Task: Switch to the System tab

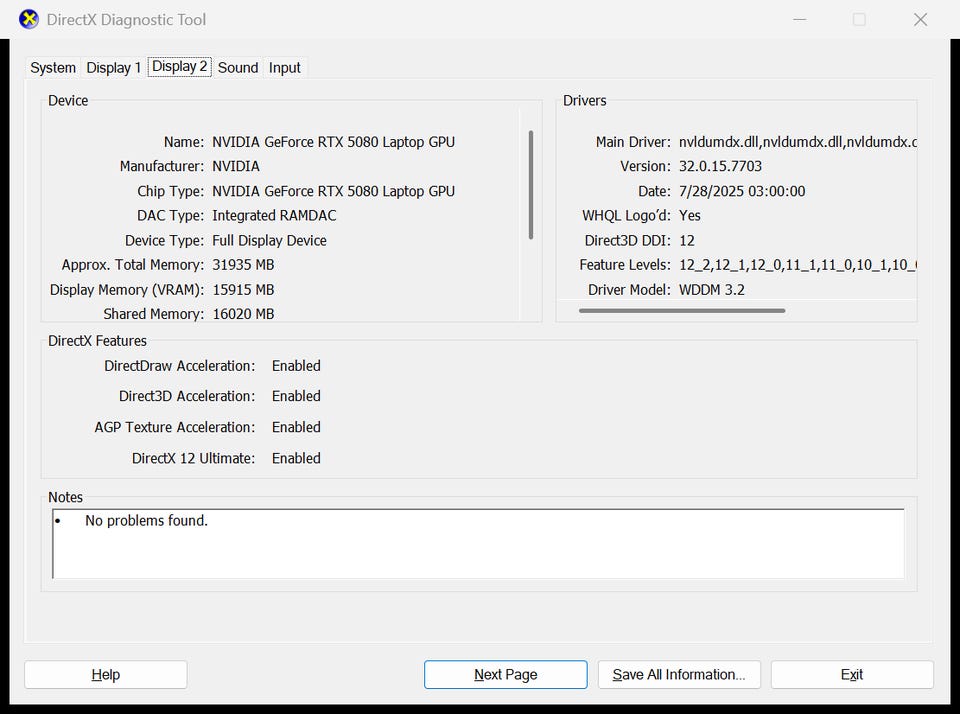Action: pyautogui.click(x=53, y=67)
